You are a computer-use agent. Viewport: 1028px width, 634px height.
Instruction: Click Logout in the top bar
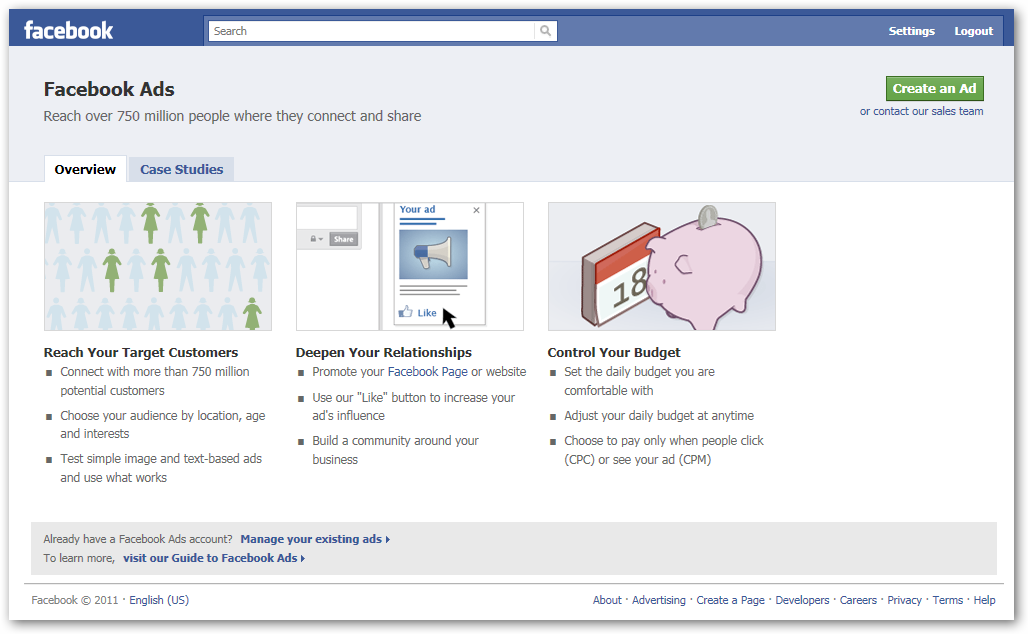coord(974,31)
